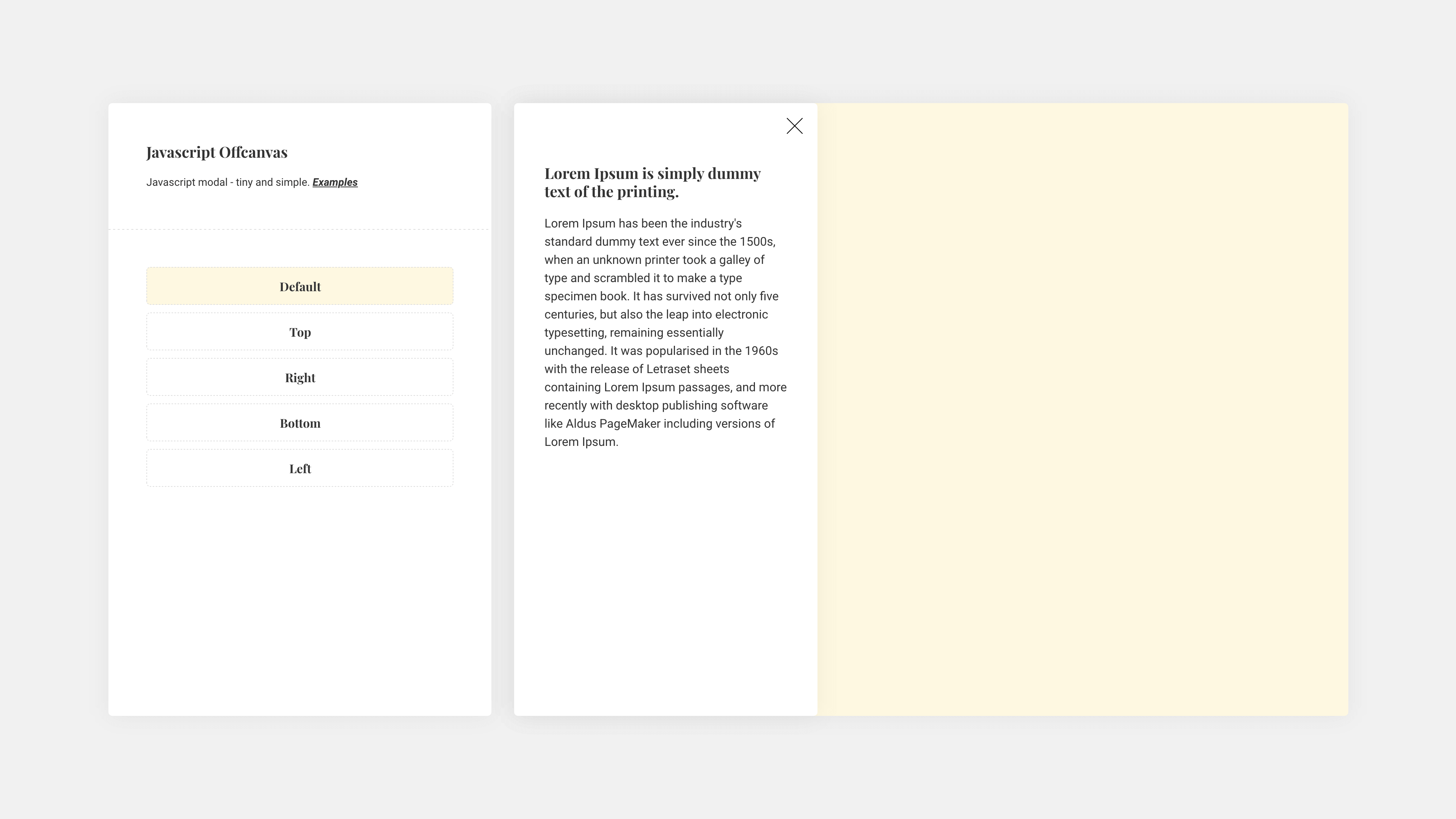Click the 'Javascript Offcanvas' title
The width and height of the screenshot is (1456, 819).
tap(217, 152)
